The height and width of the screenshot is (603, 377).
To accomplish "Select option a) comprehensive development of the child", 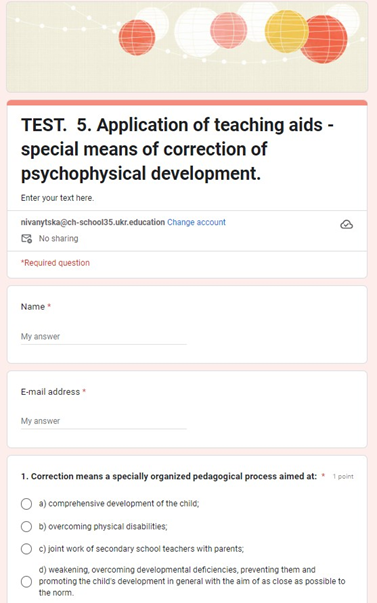I will pos(26,503).
